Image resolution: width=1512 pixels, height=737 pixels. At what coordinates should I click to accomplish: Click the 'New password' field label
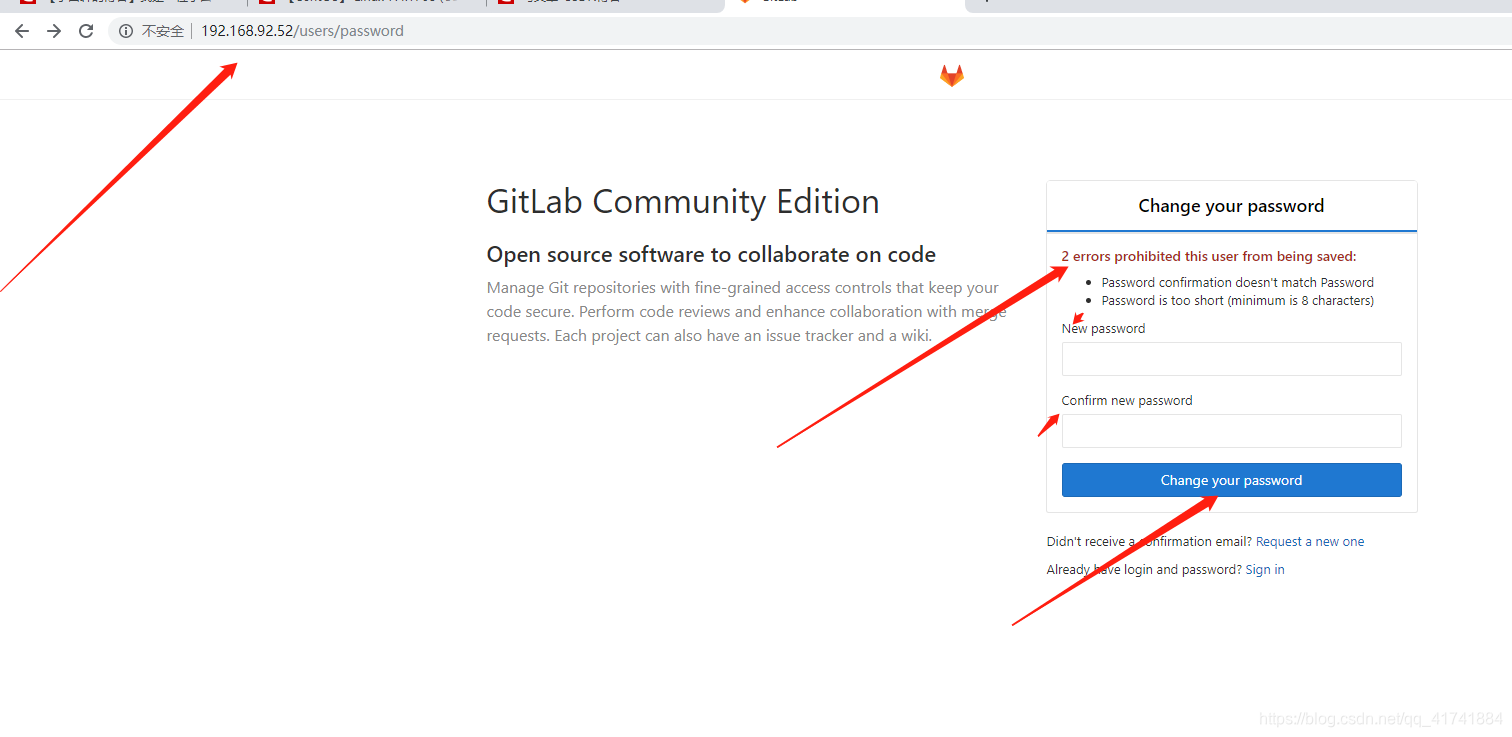pyautogui.click(x=1104, y=329)
